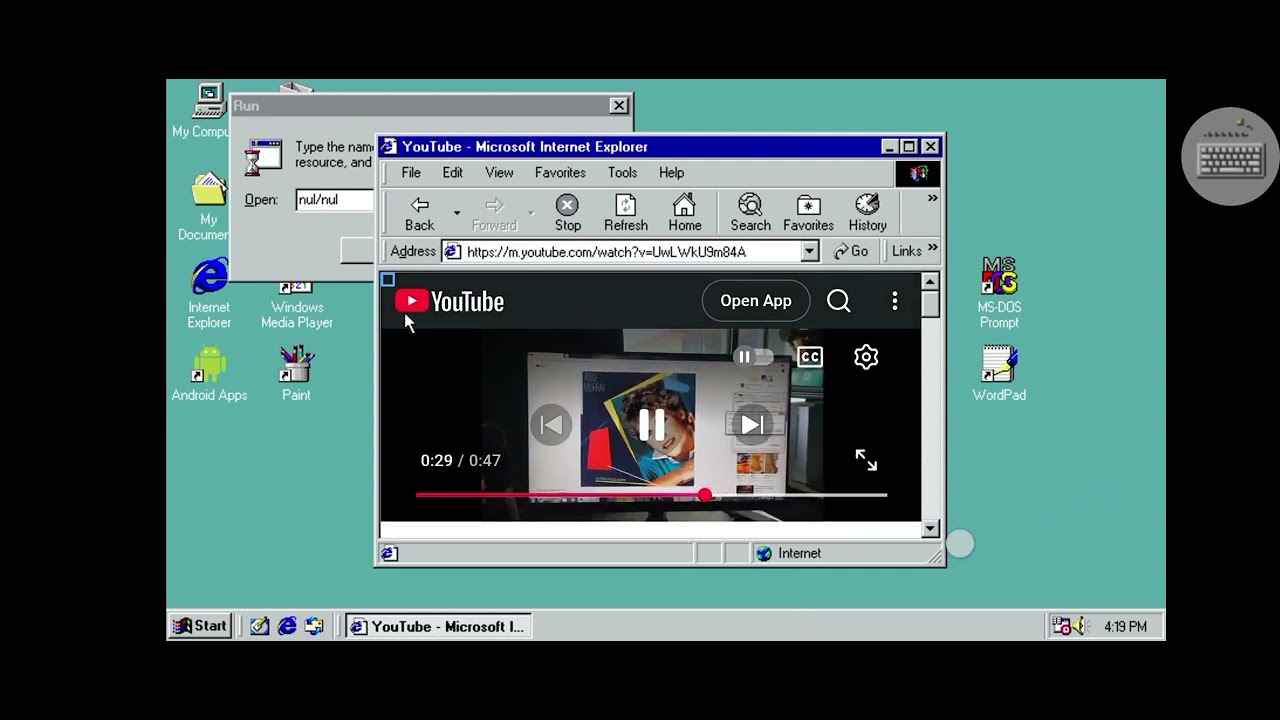Select Paint desktop icon
Viewport: 1280px width, 720px height.
click(296, 374)
